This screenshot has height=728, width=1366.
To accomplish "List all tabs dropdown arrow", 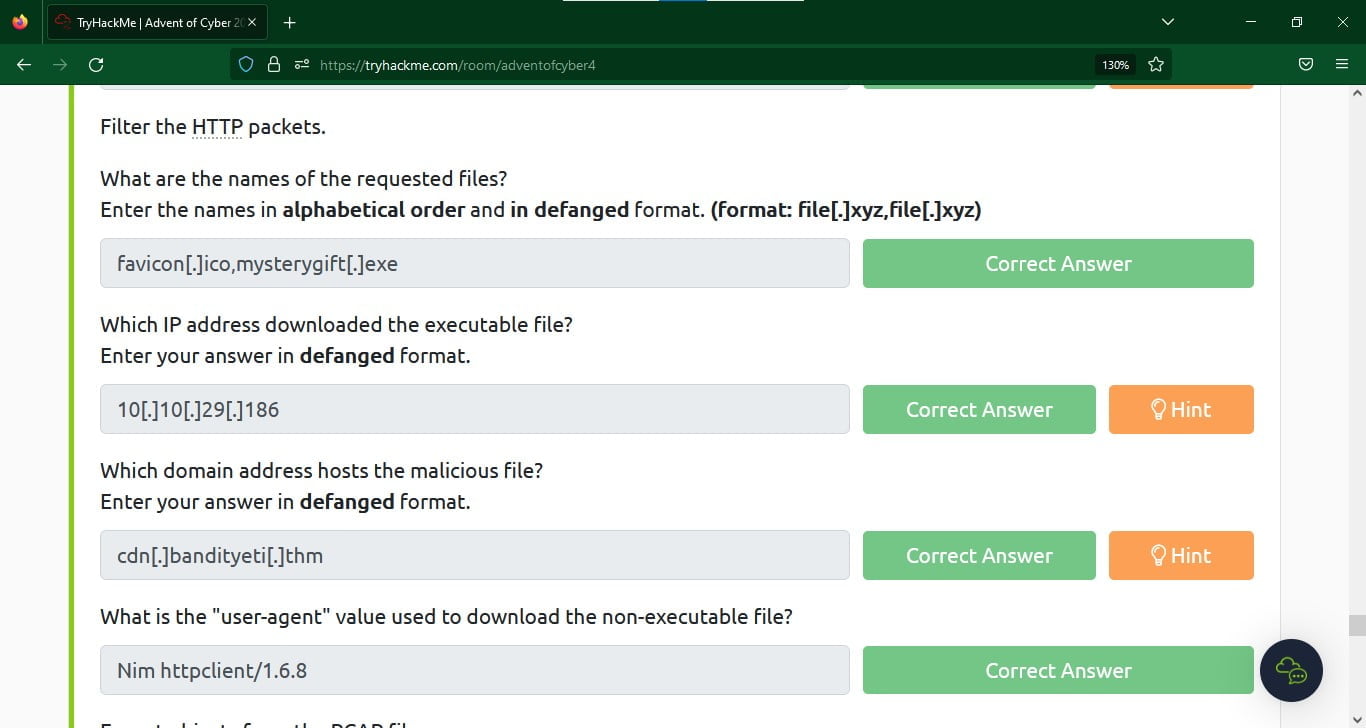I will pos(1168,22).
